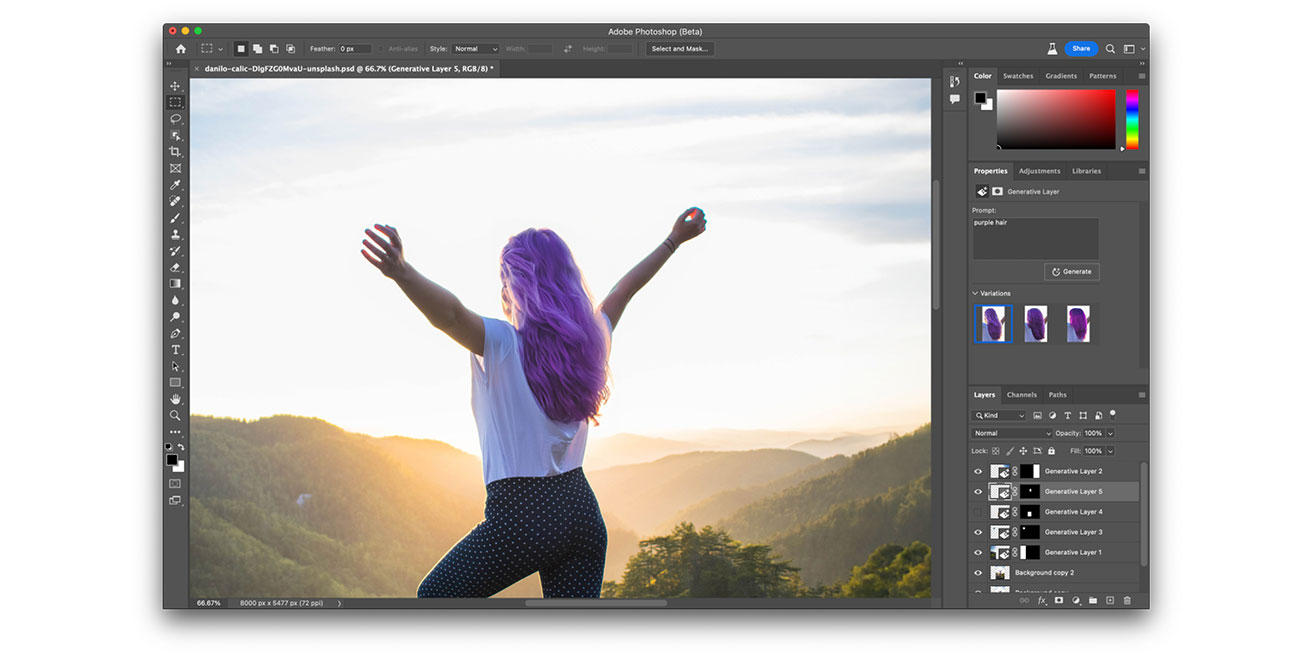This screenshot has height=656, width=1313.
Task: Switch to the Adjustments tab
Action: tap(1039, 171)
